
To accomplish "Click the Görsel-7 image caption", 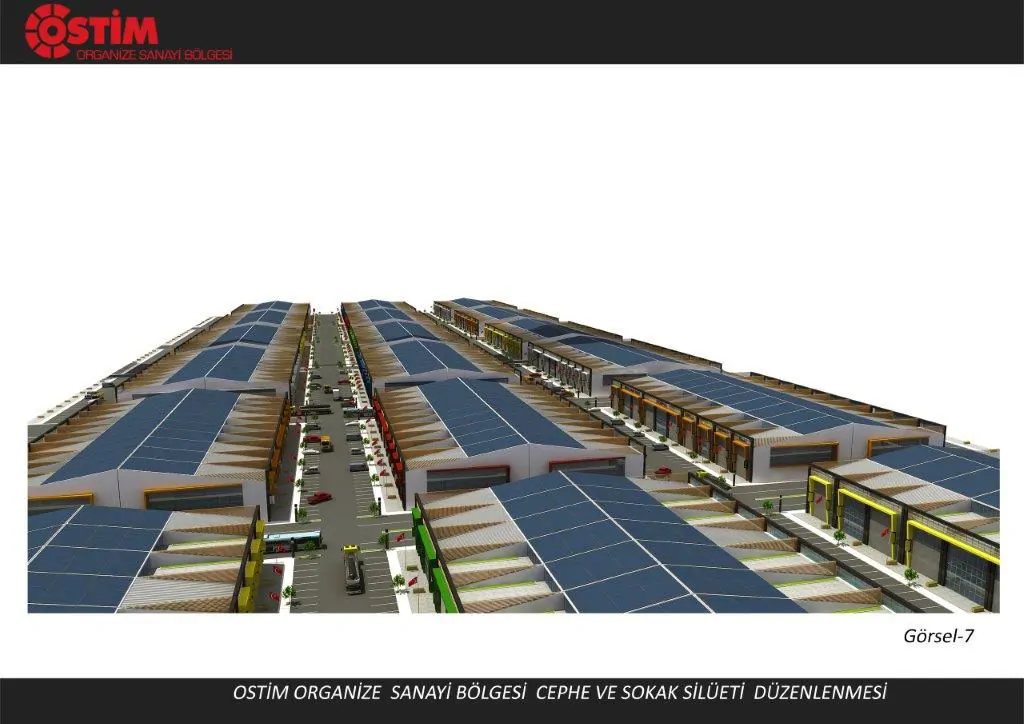I will click(938, 636).
